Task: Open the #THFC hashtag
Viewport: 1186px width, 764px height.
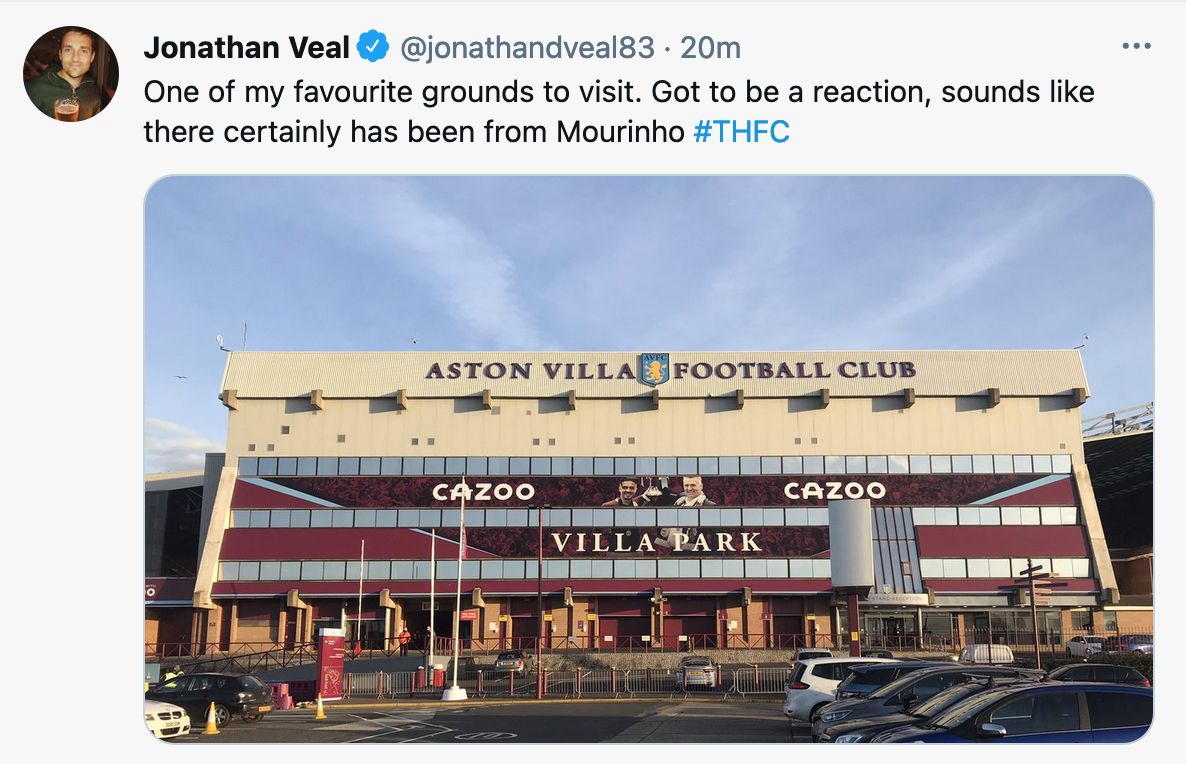Action: point(741,131)
